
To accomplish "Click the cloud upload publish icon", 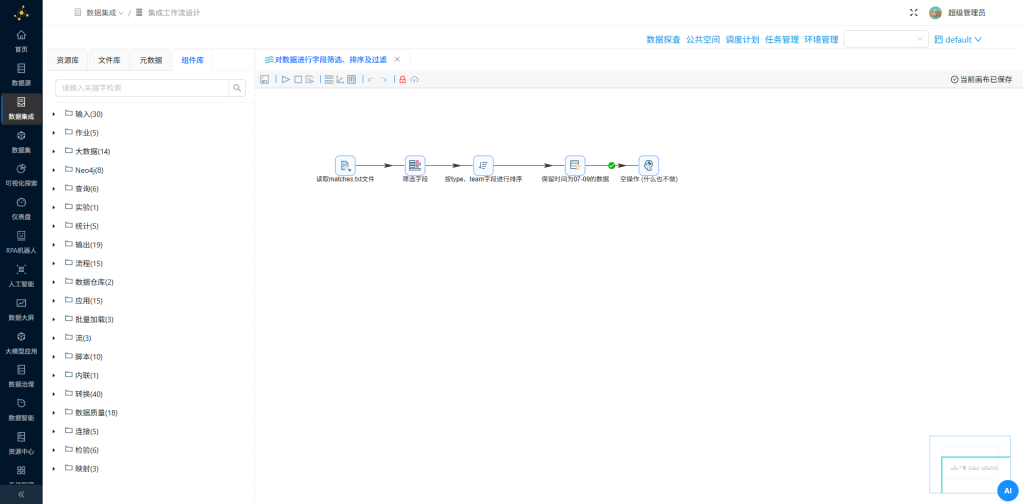I will (x=414, y=79).
